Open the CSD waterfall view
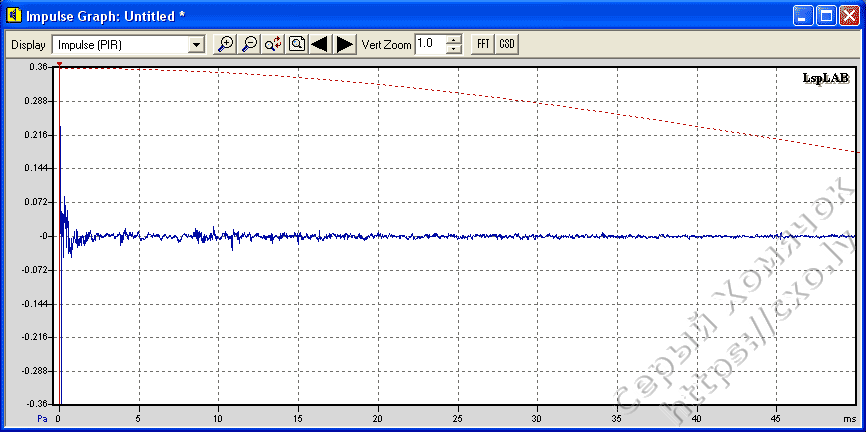 (x=507, y=44)
